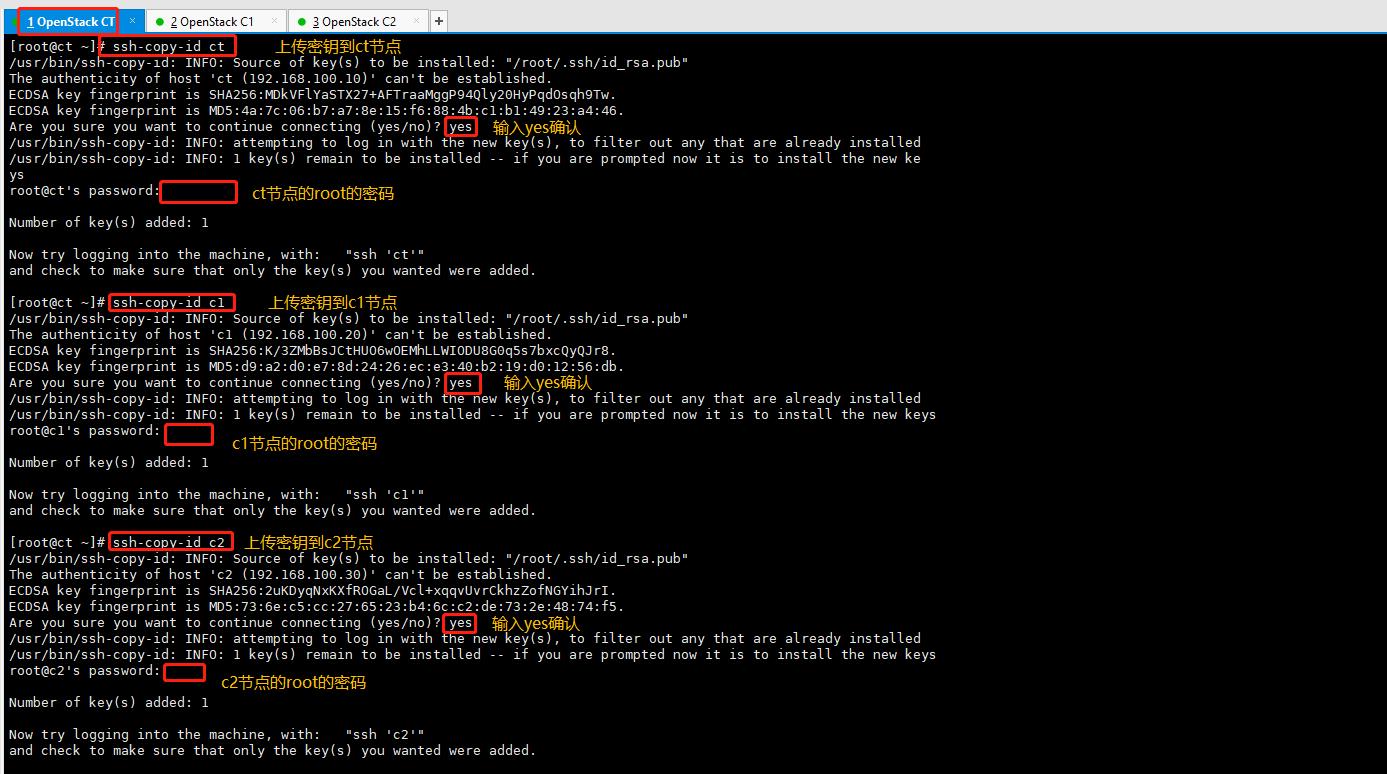Click the command text 'ssh-copy-id c1'
The width and height of the screenshot is (1387, 774).
pyautogui.click(x=168, y=302)
